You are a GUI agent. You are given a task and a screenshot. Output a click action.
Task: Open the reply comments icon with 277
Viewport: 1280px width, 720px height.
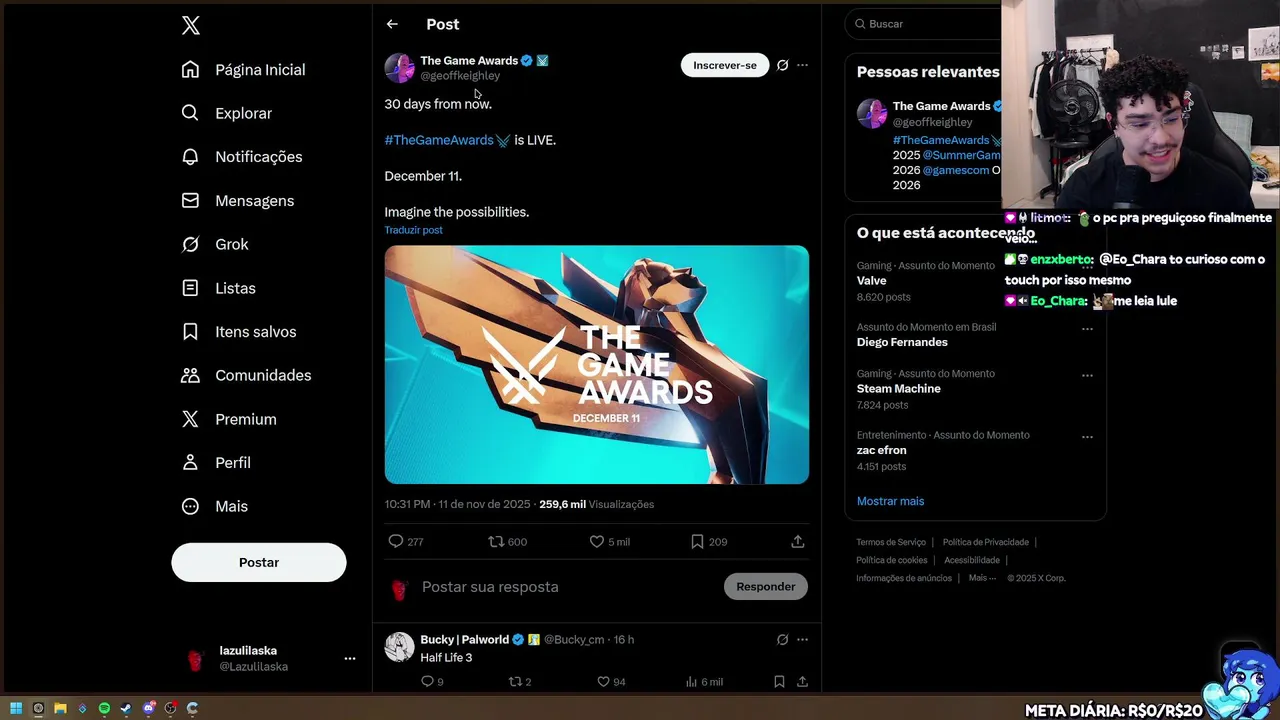[x=396, y=541]
